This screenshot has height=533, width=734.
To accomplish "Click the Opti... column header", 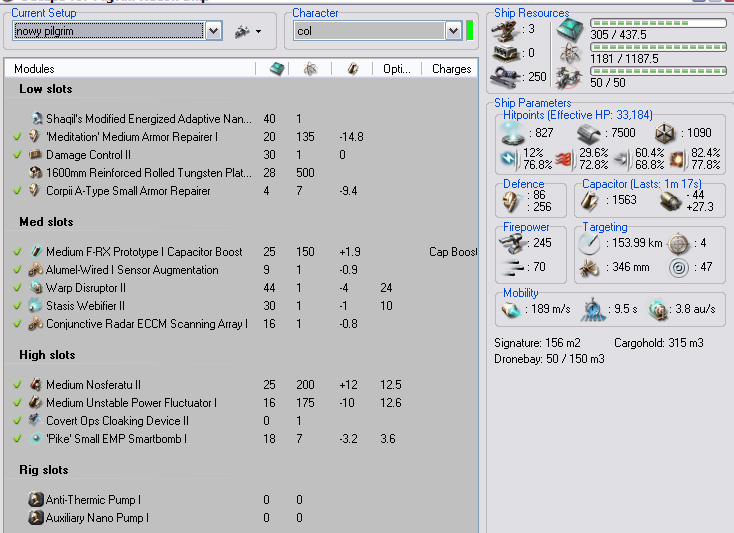I will [396, 69].
